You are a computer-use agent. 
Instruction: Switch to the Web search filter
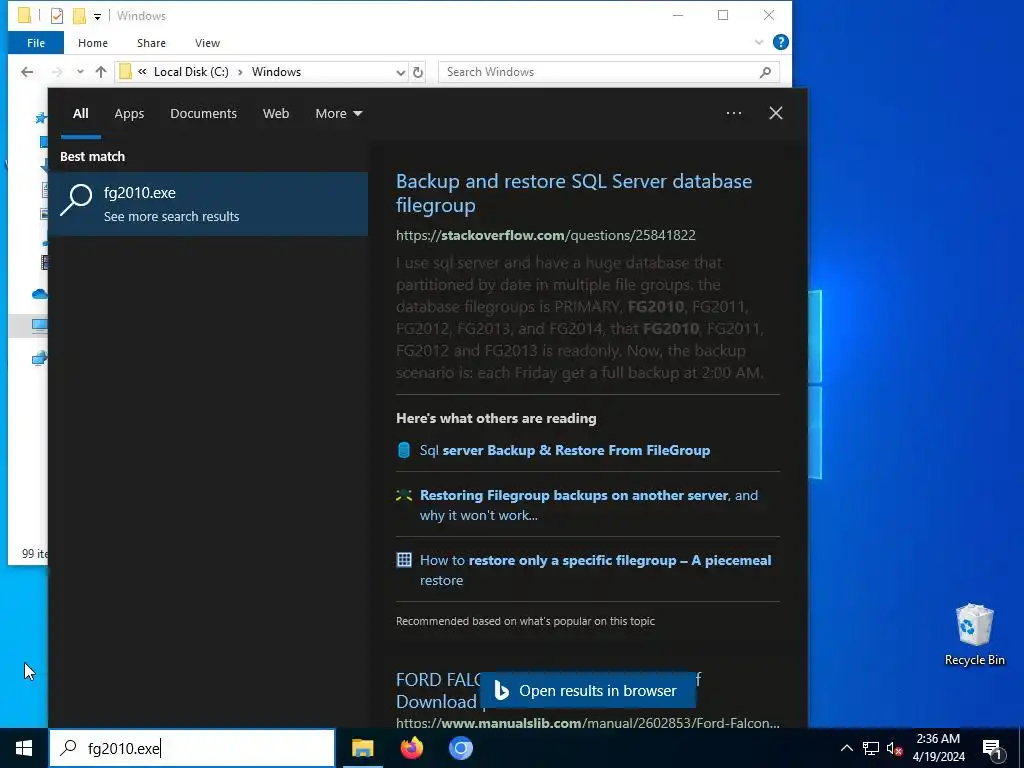coord(276,113)
